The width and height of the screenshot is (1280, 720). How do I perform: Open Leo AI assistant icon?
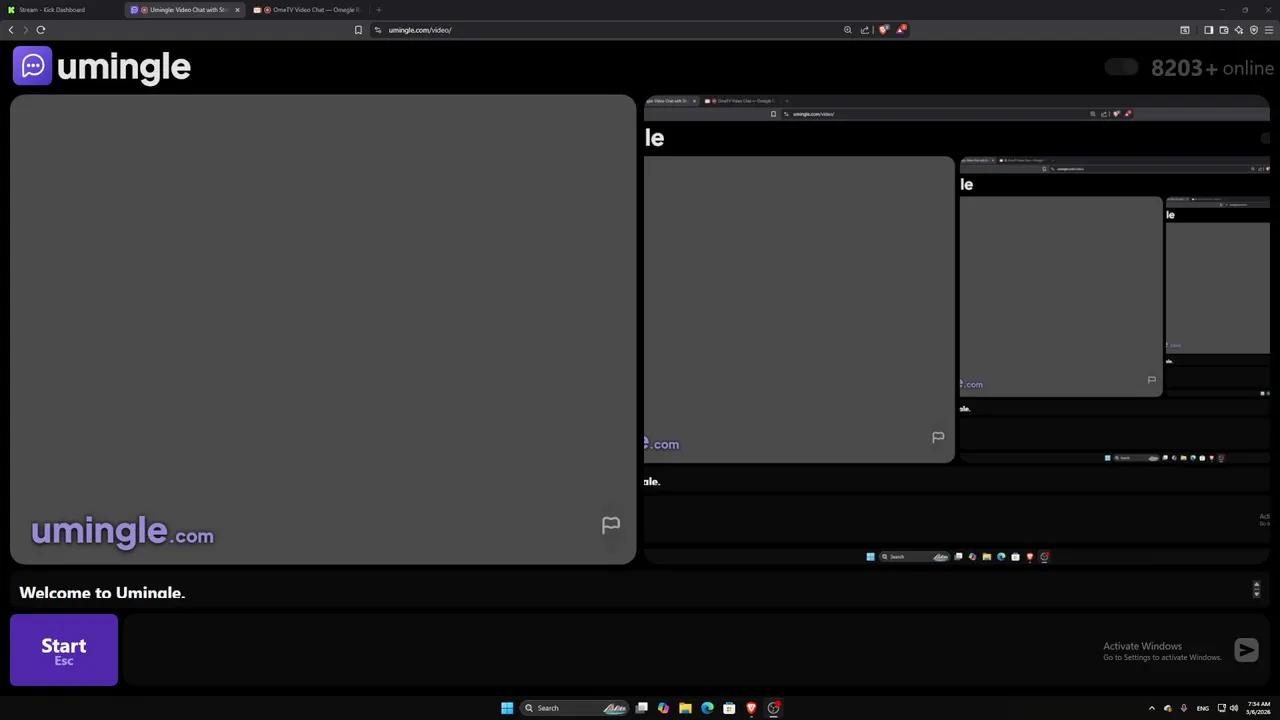coord(1239,30)
